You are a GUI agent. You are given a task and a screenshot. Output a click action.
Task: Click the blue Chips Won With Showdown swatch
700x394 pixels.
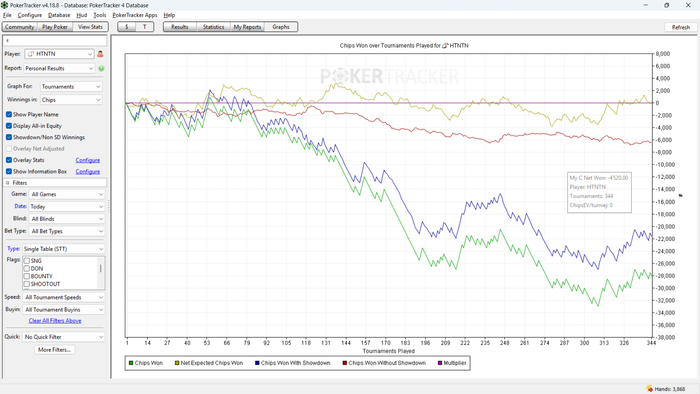coord(257,363)
